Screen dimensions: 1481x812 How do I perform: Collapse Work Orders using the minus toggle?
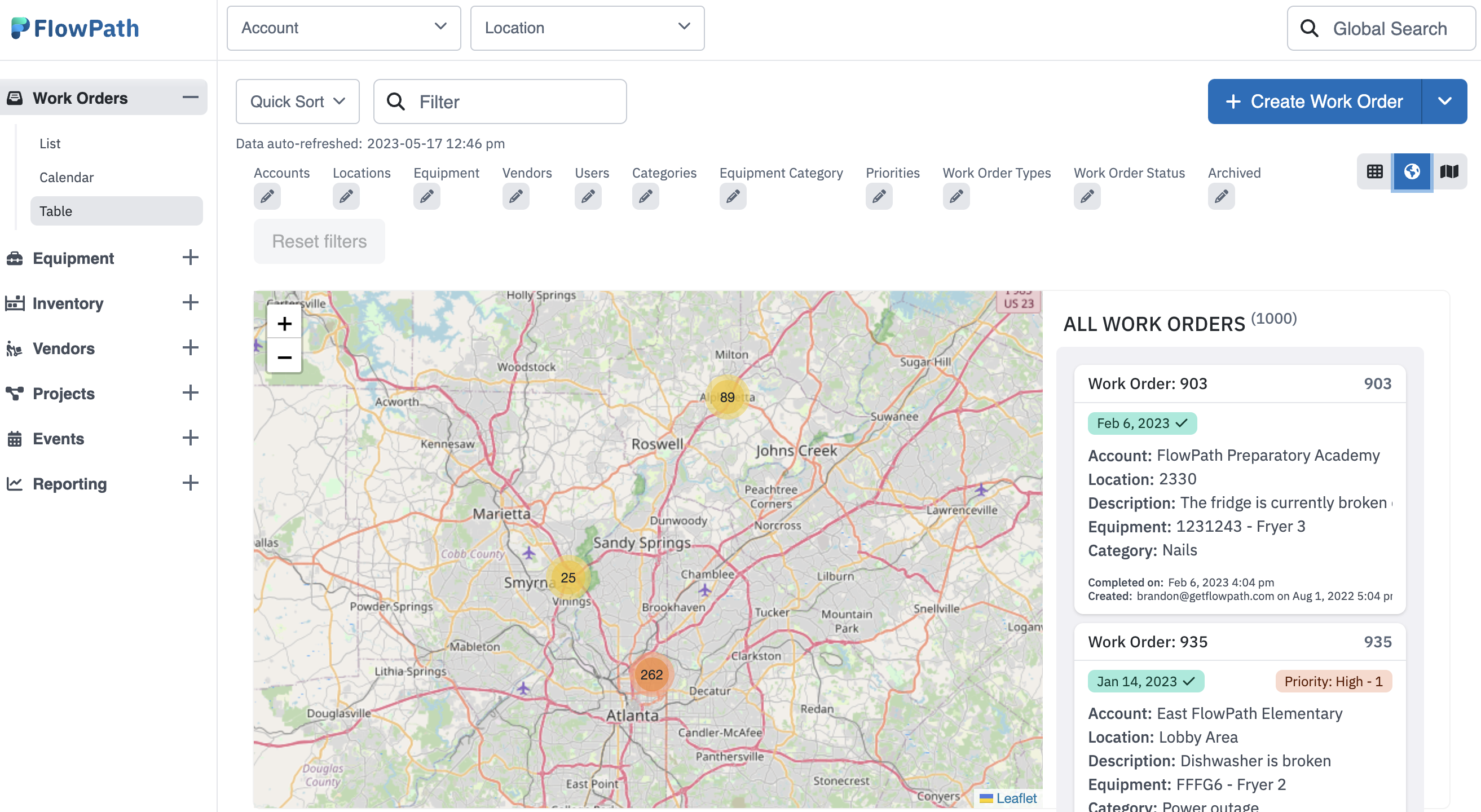[190, 97]
